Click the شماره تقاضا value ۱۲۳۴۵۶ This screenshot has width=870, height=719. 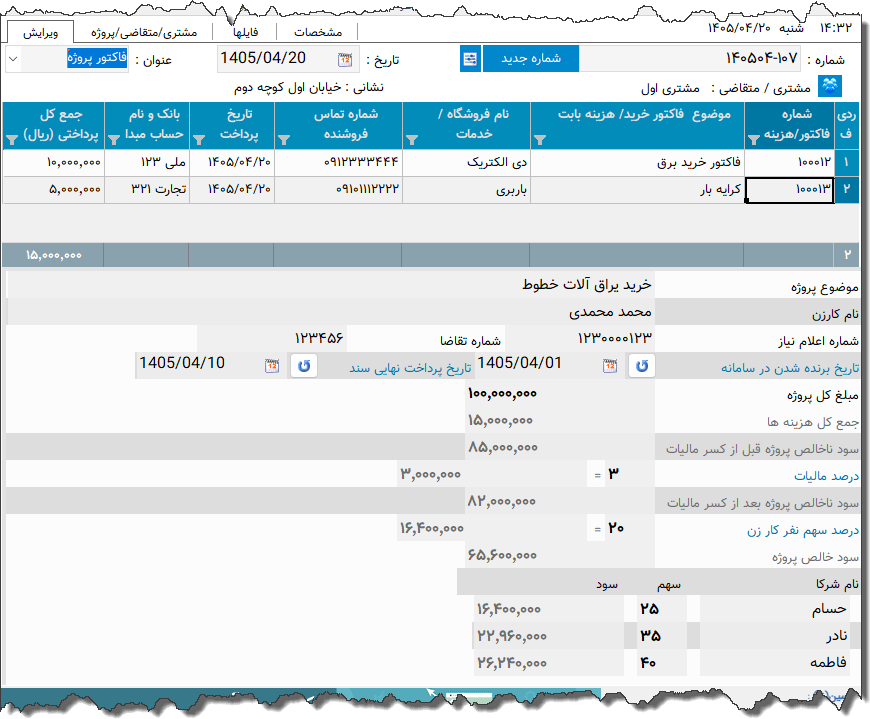[x=272, y=338]
